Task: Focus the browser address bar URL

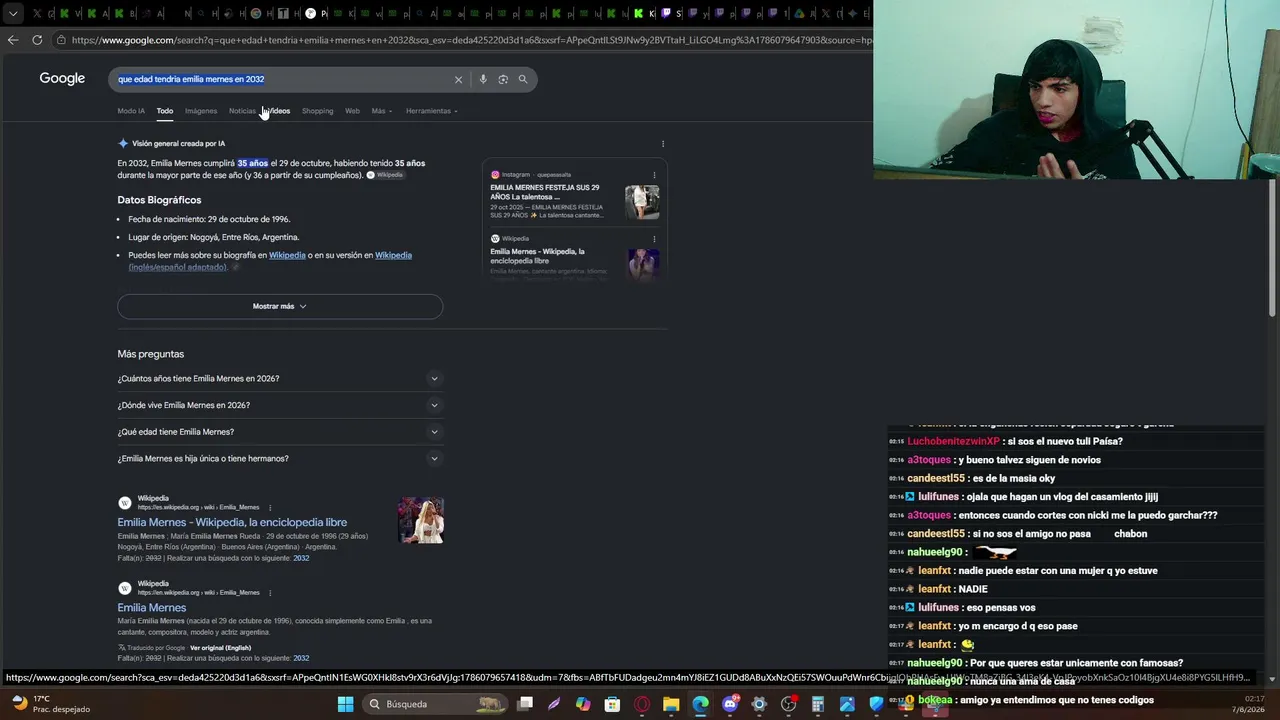Action: pyautogui.click(x=471, y=40)
